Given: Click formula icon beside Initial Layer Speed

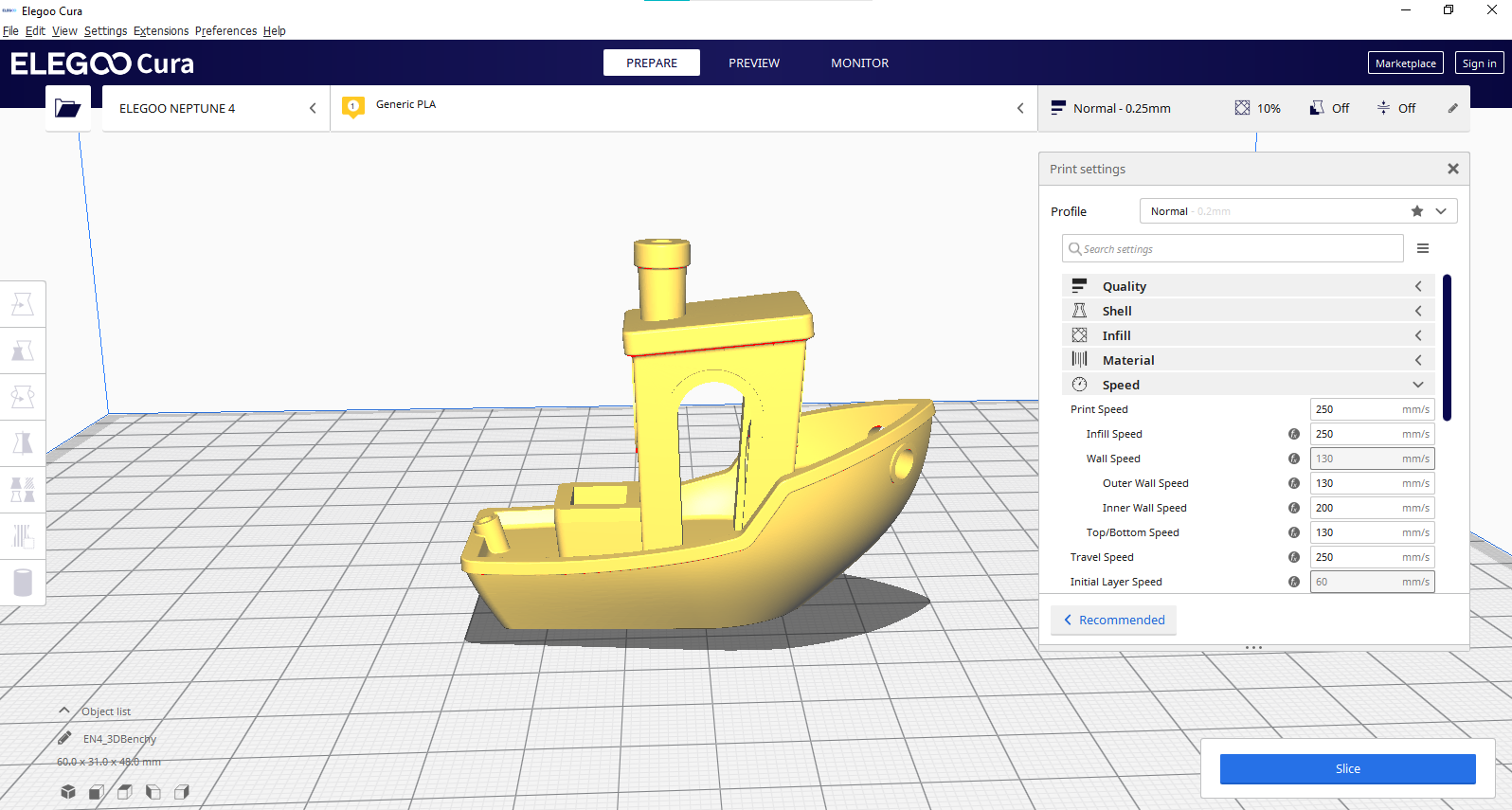Looking at the screenshot, I should 1294,582.
